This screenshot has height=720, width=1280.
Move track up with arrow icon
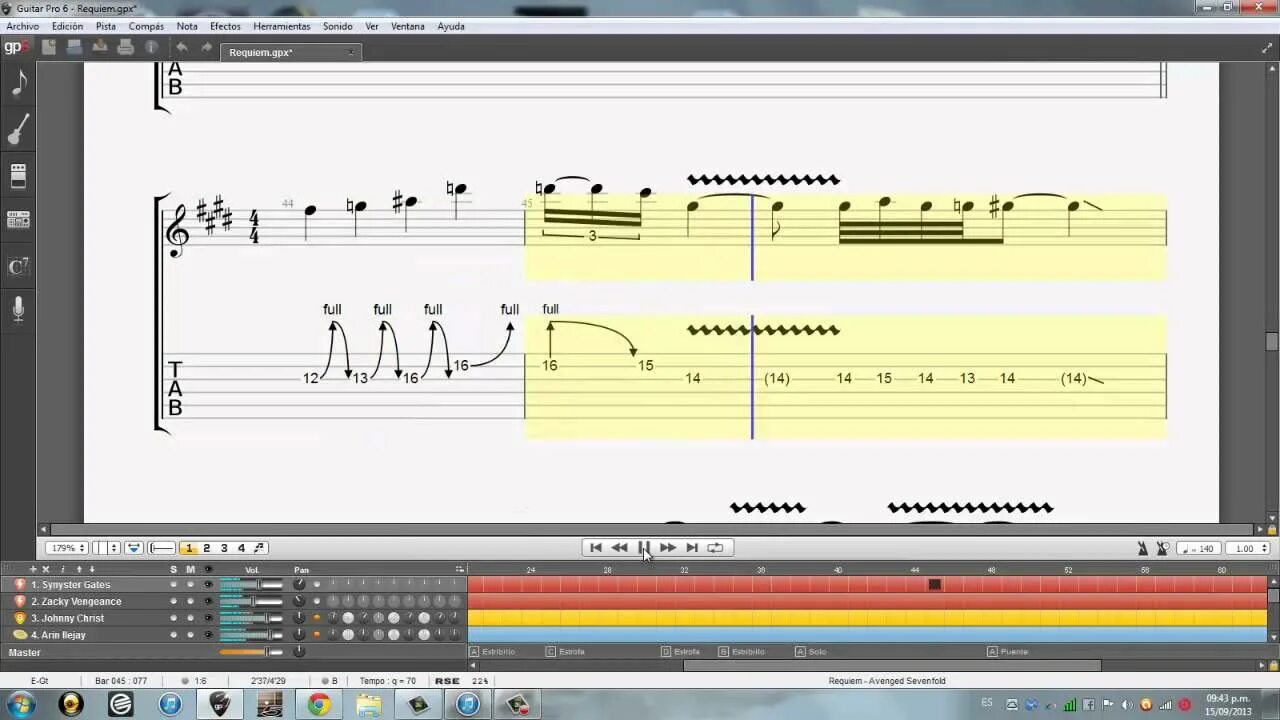78,569
